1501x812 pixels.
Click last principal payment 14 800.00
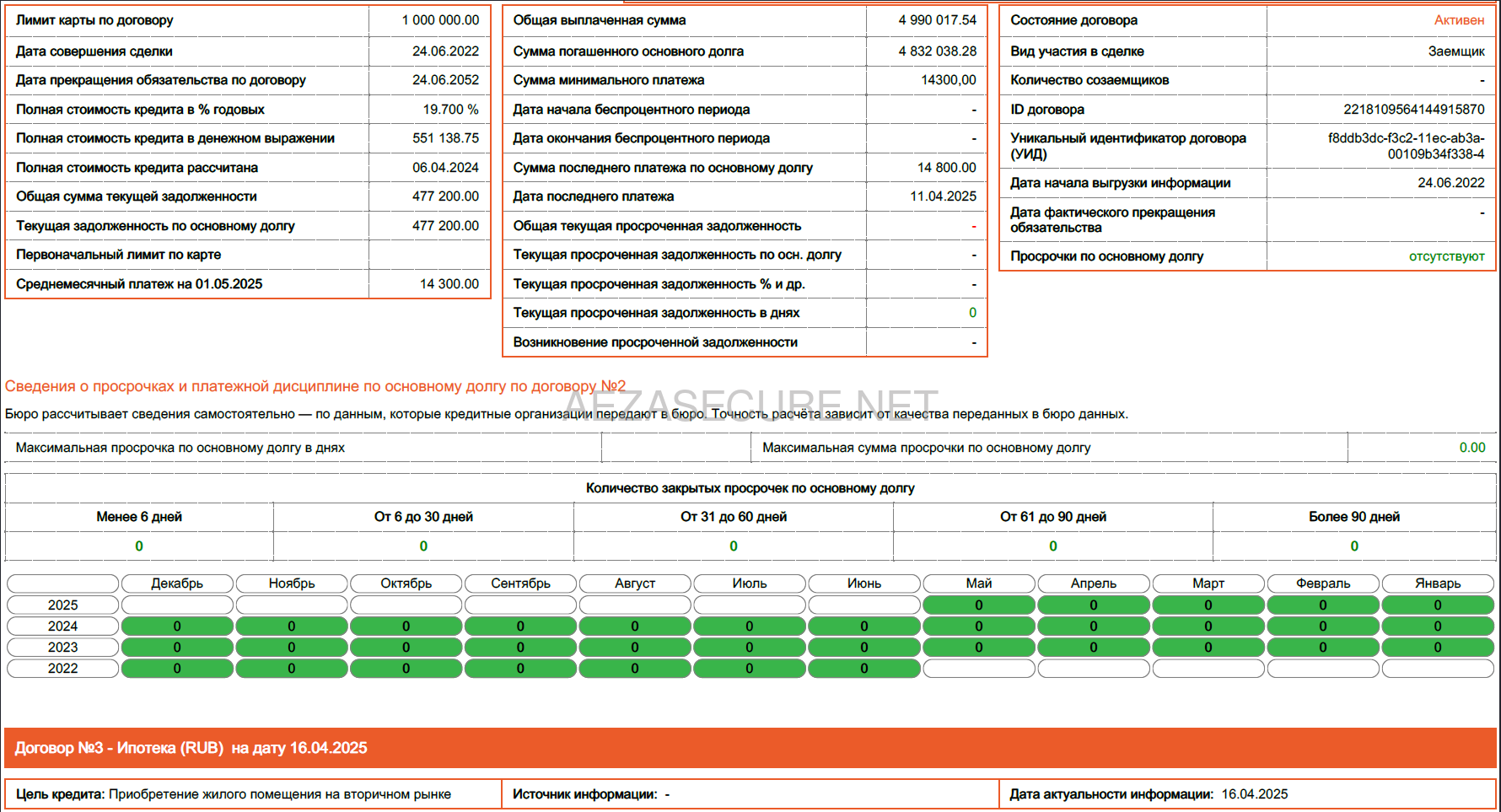946,168
